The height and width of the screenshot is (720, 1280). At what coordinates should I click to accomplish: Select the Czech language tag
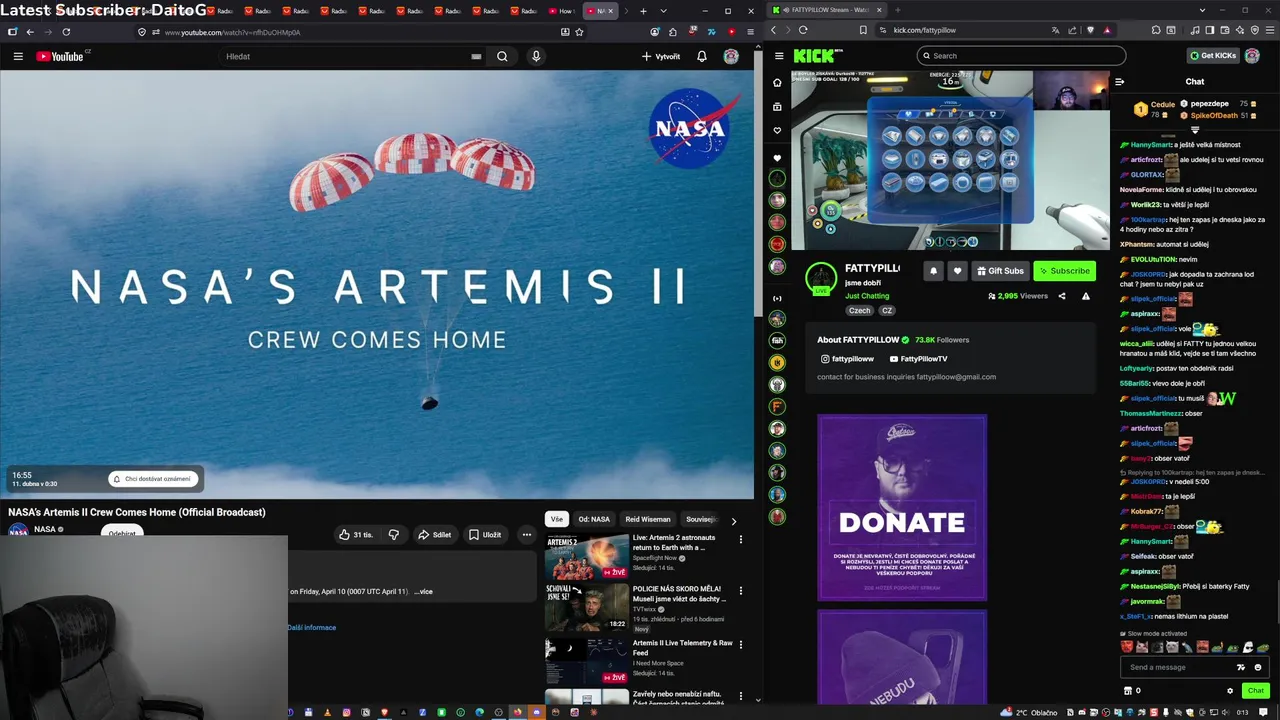(x=859, y=311)
